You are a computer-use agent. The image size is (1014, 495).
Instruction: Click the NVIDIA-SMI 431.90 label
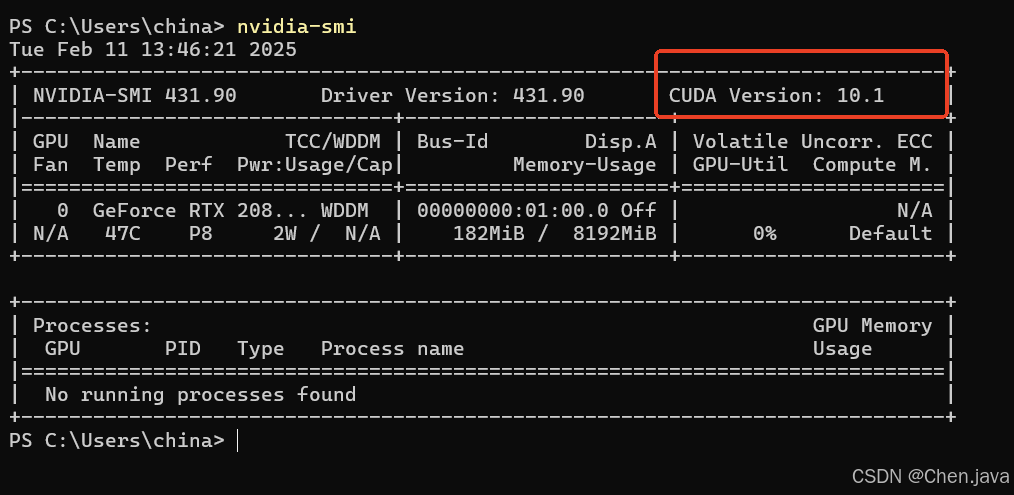click(135, 96)
